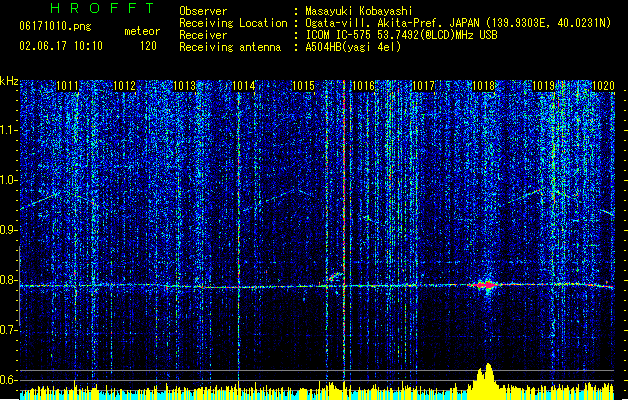Click time marker 1012
The width and height of the screenshot is (629, 400).
[125, 86]
